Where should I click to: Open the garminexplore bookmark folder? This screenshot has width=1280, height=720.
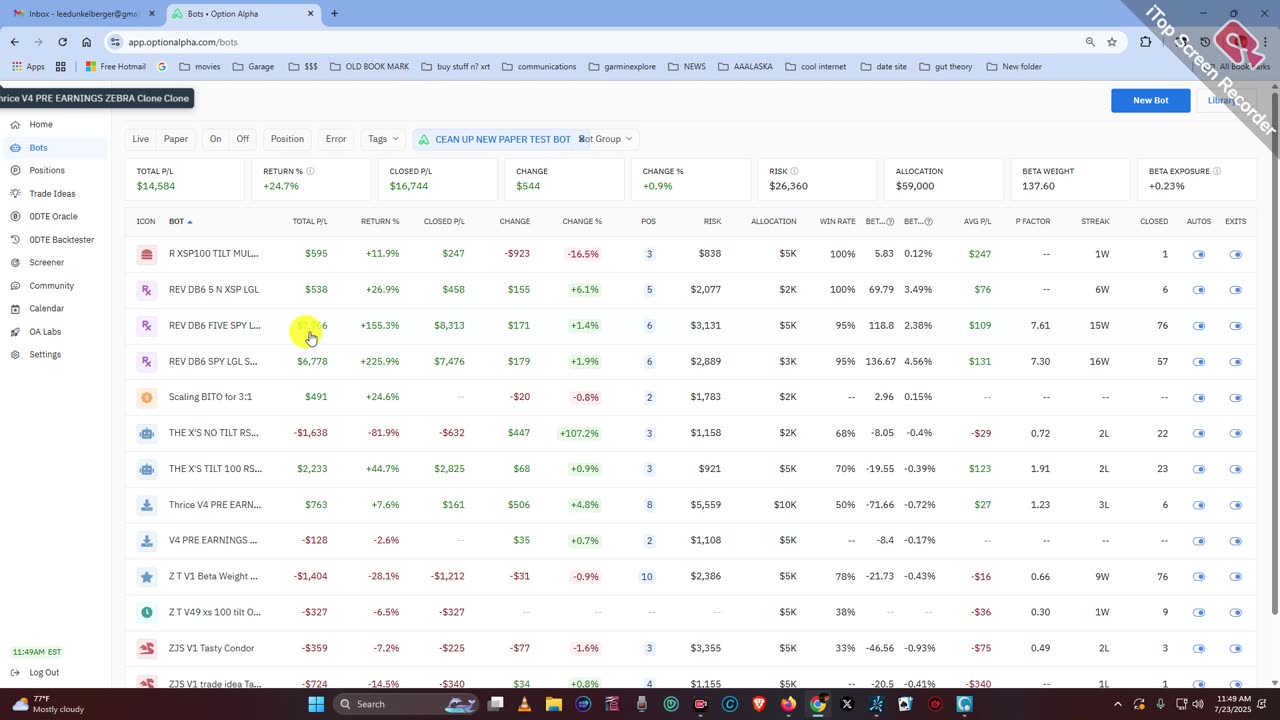pyautogui.click(x=621, y=67)
